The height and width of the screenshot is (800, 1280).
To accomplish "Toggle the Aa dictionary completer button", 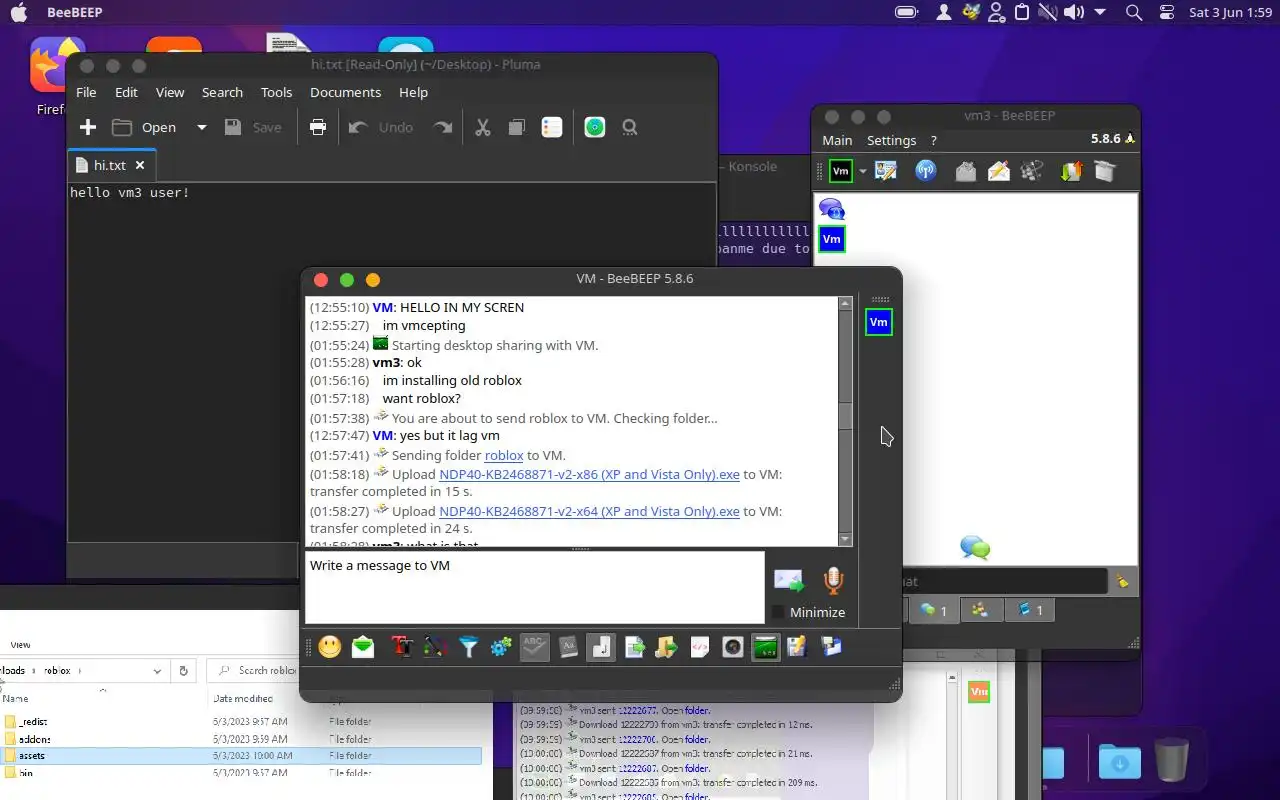I will 568,647.
